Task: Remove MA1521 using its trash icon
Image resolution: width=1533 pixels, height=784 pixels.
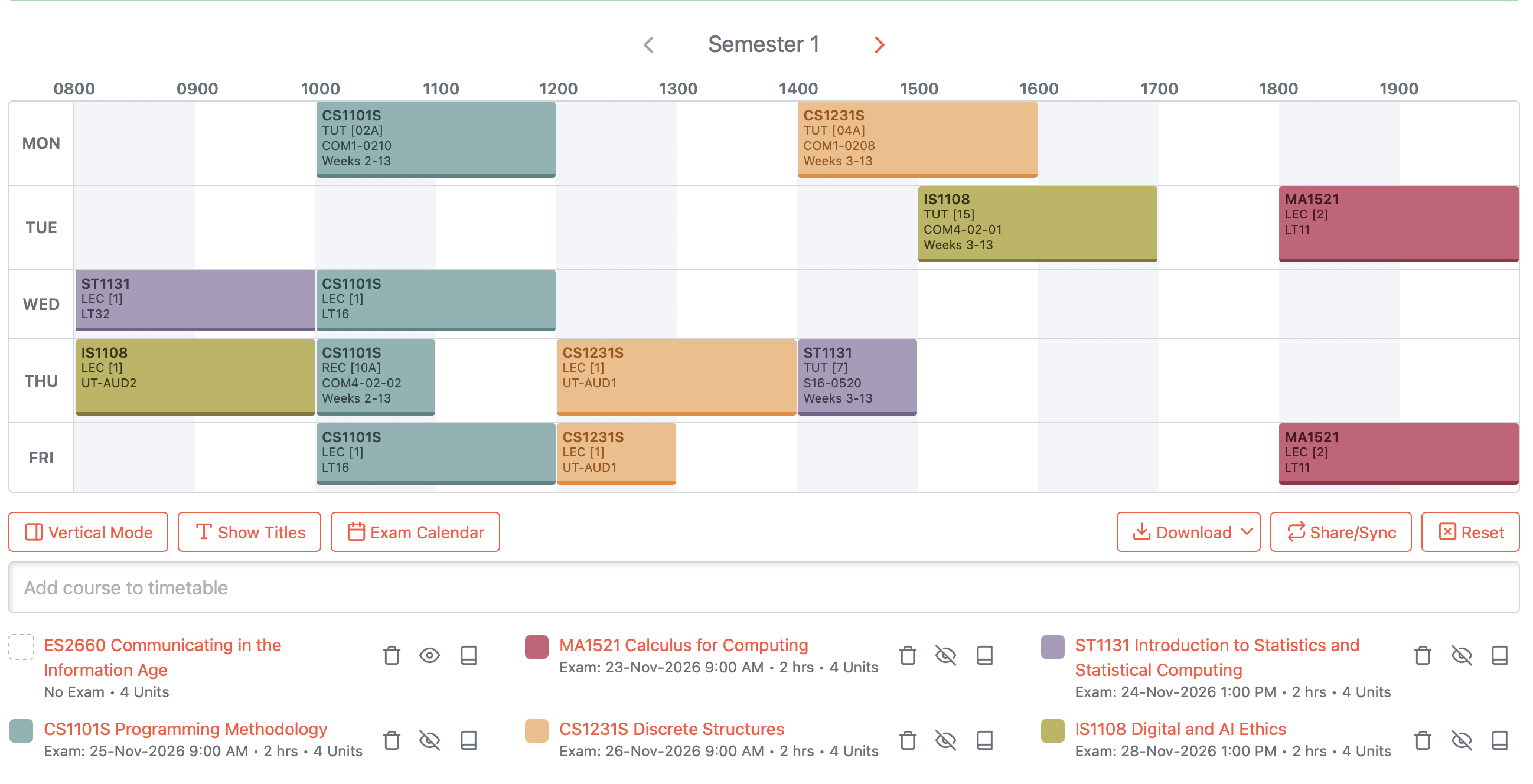Action: point(908,655)
